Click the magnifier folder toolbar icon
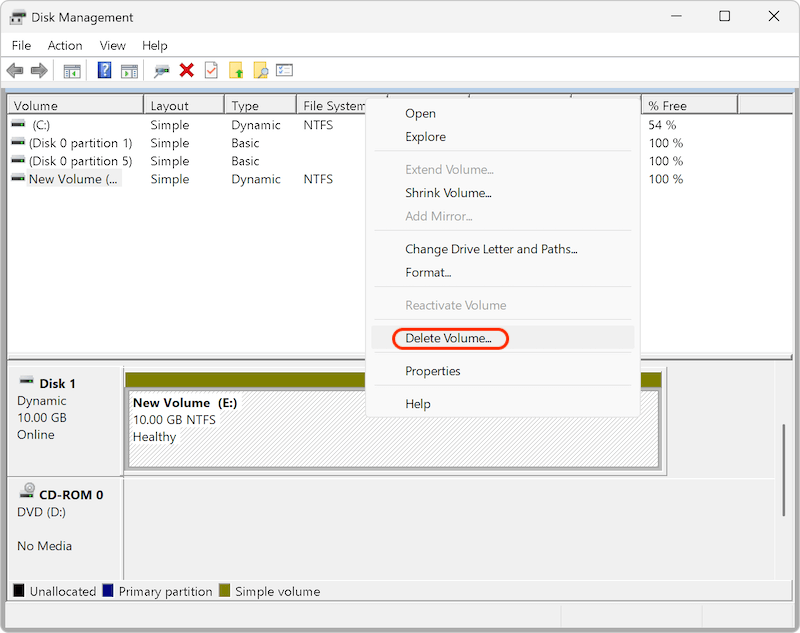 click(261, 70)
